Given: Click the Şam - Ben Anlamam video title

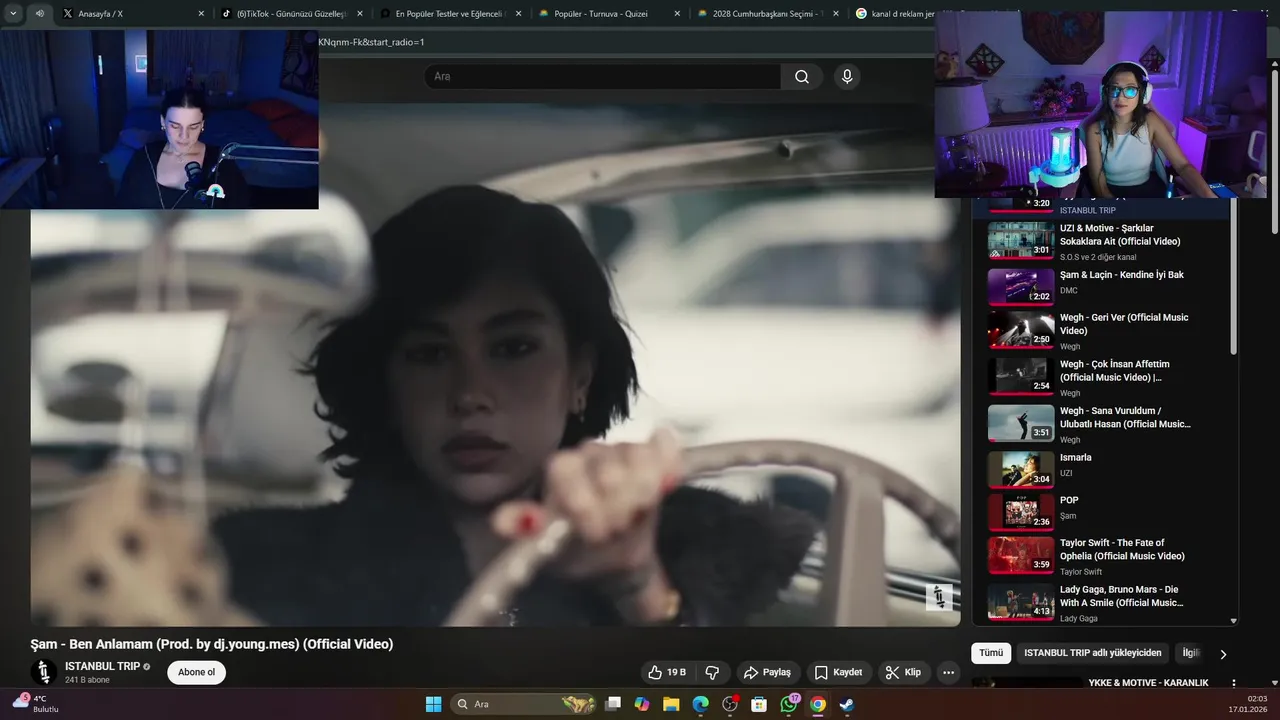Looking at the screenshot, I should [x=212, y=644].
